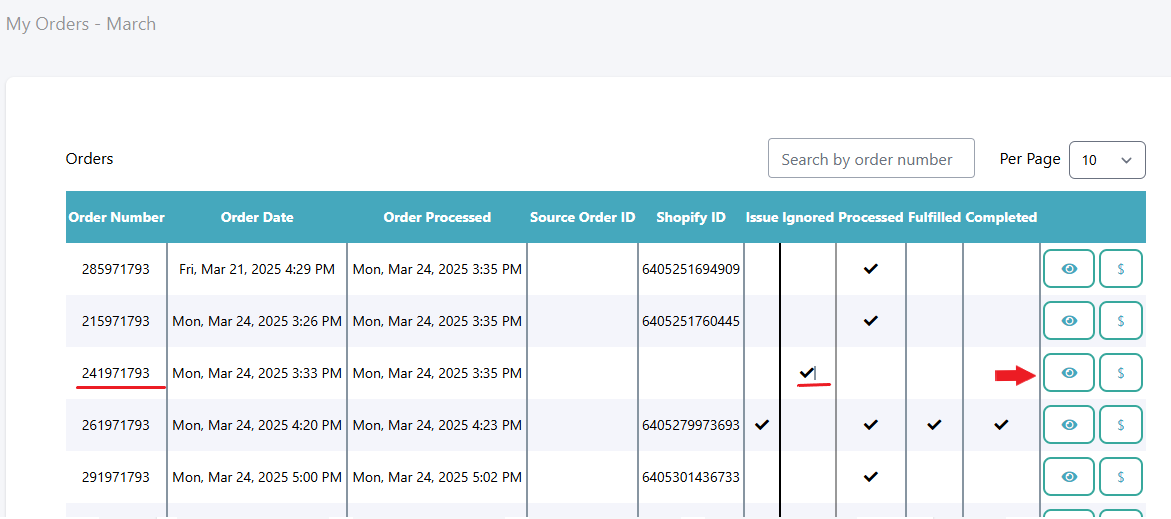1171x519 pixels.
Task: Open the dollar icon for order 285971793
Action: click(x=1121, y=269)
